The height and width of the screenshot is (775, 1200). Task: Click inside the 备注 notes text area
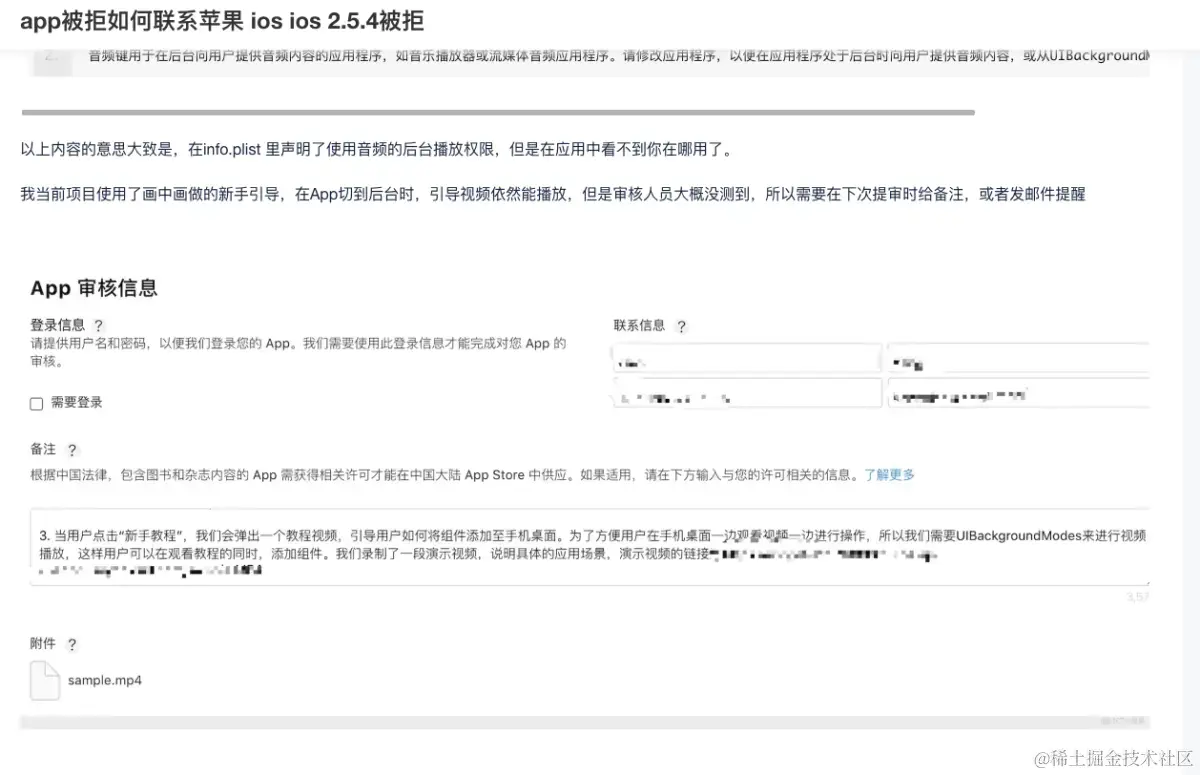(590, 546)
